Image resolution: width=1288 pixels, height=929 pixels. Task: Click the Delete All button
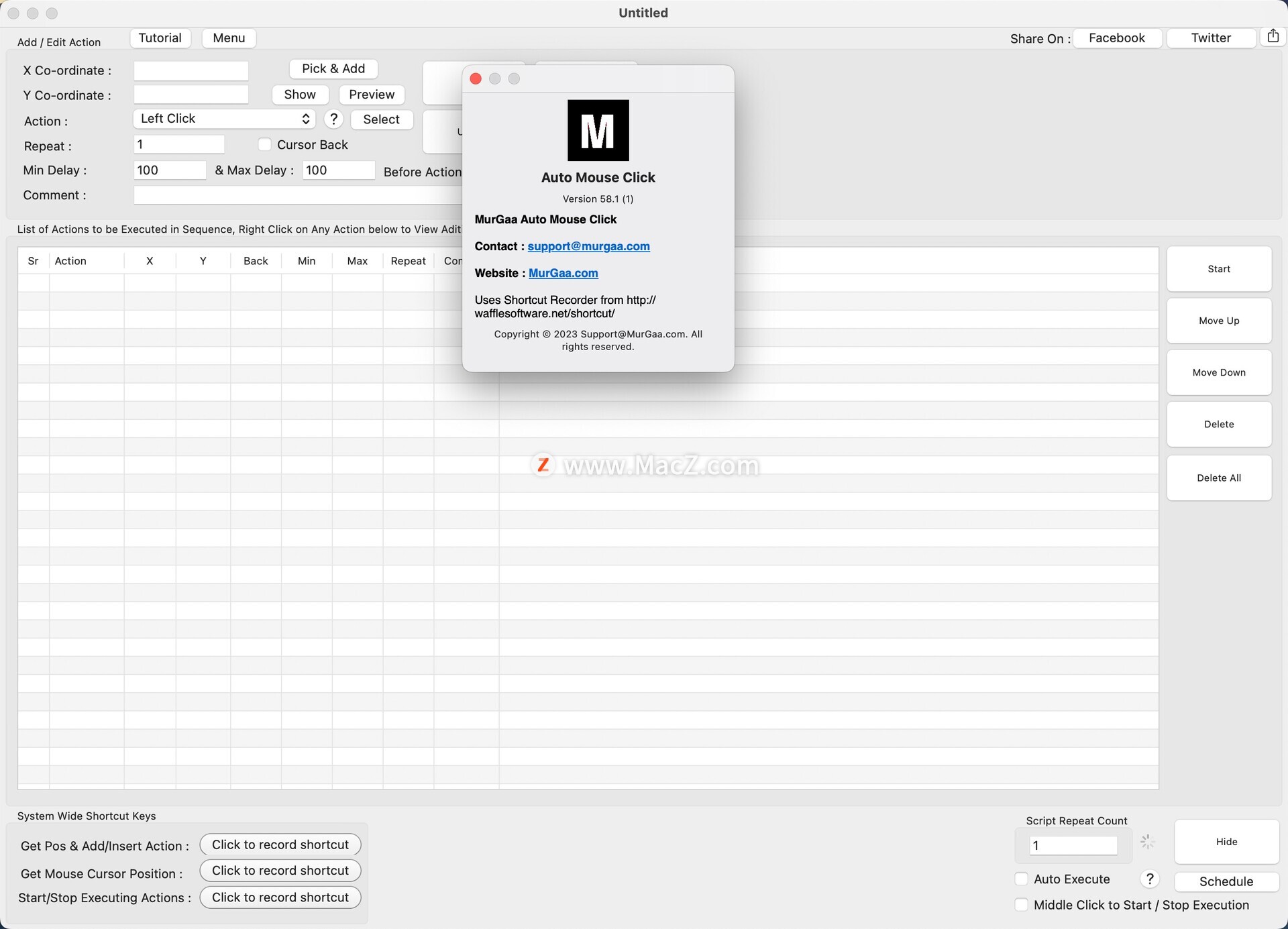(1219, 478)
